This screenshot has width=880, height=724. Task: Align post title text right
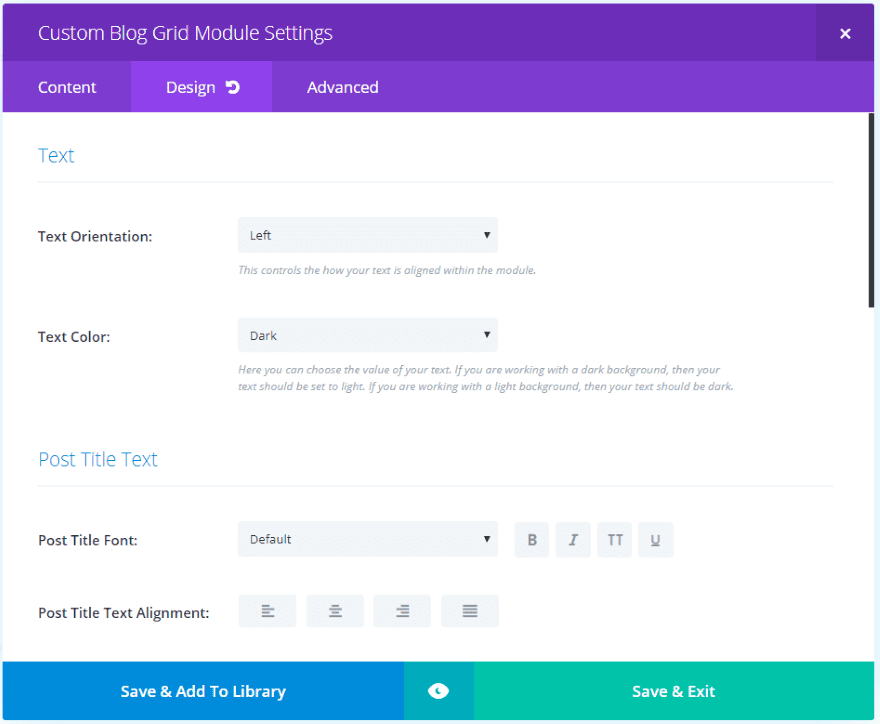tap(402, 611)
